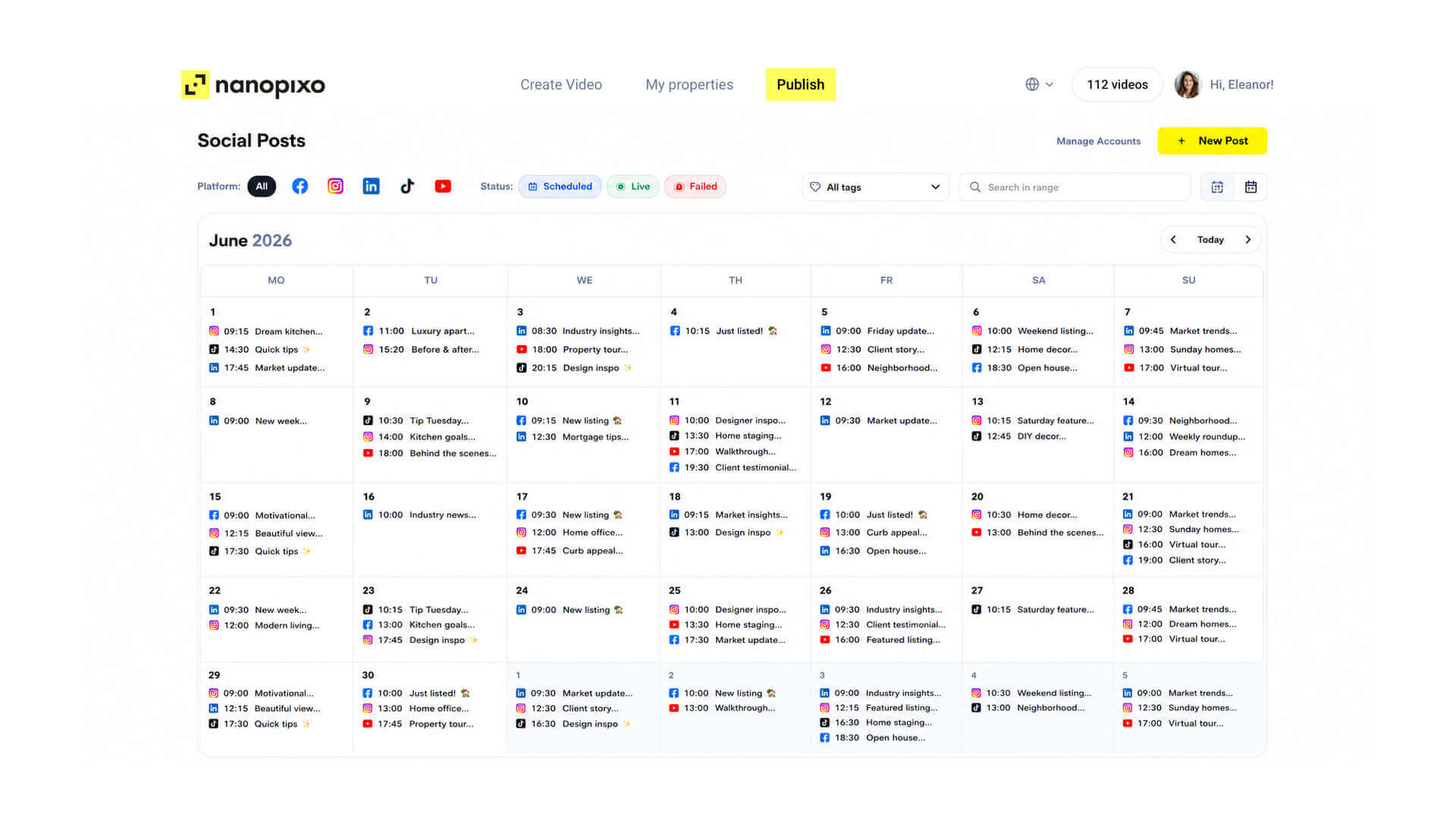
Task: Open Eleanor's profile avatar
Action: (x=1188, y=84)
